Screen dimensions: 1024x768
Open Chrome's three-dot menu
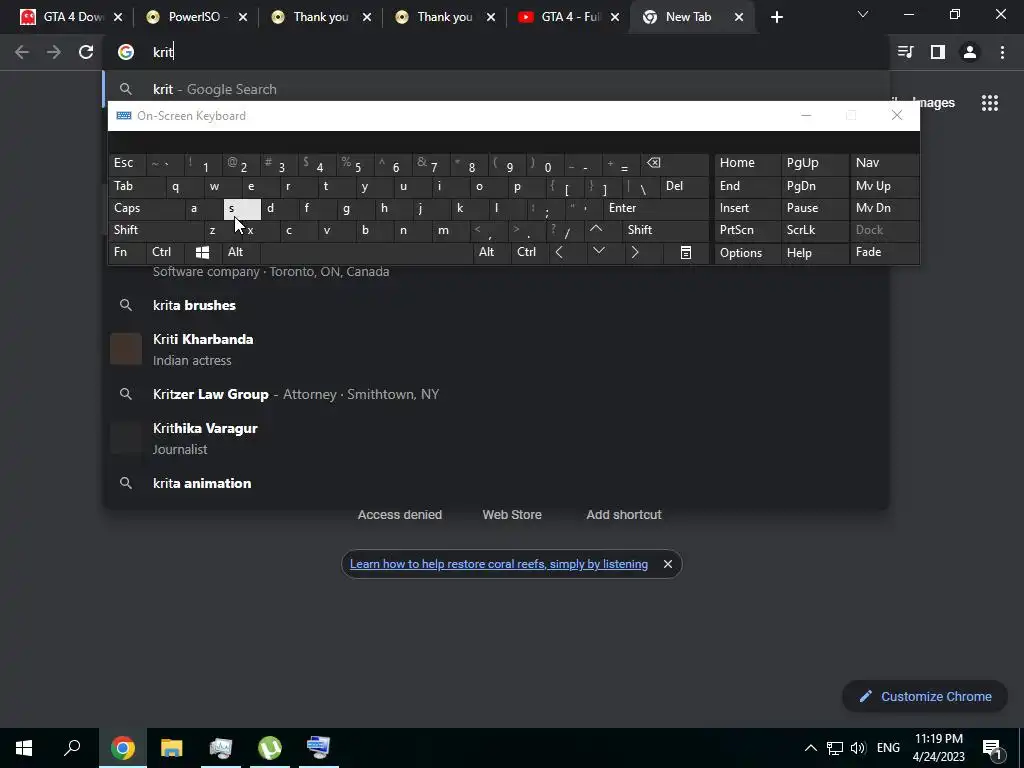click(1002, 52)
